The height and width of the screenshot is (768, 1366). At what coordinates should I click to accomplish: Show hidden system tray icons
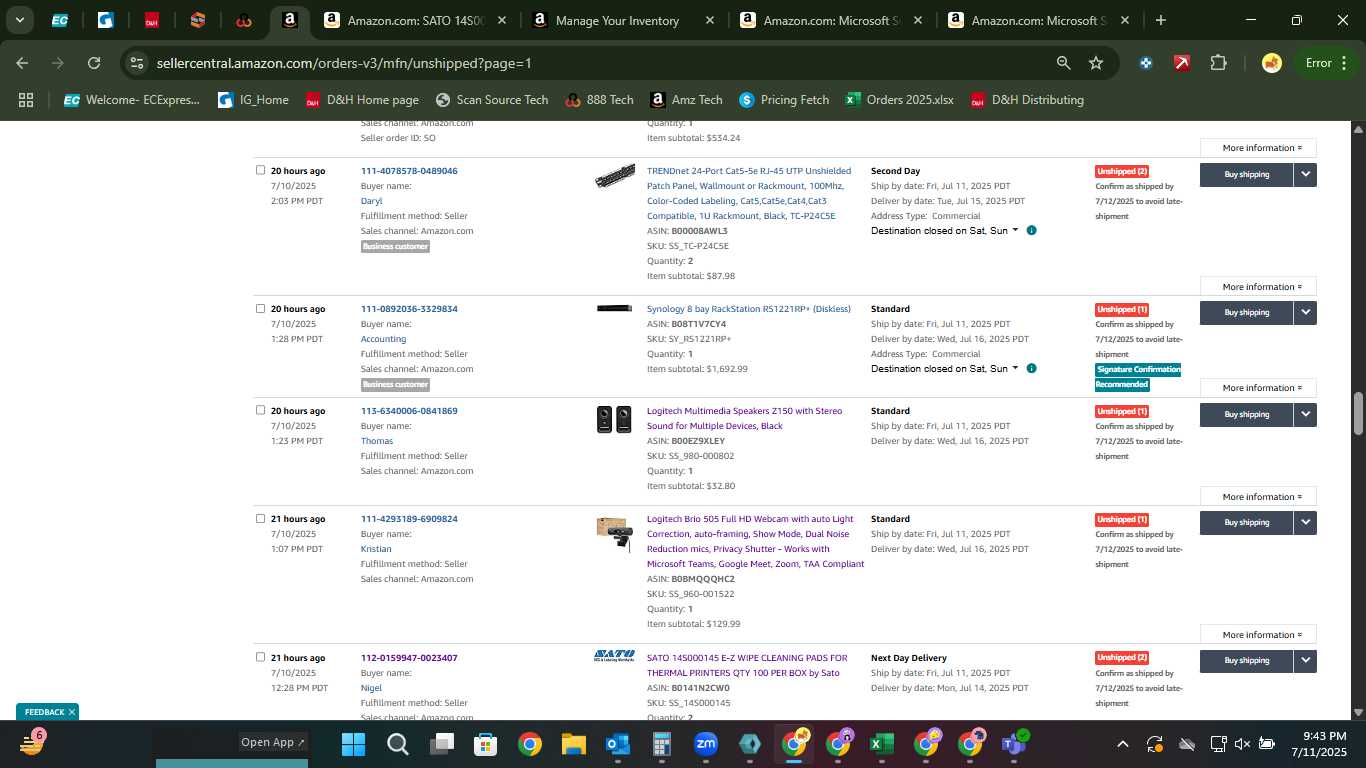tap(1122, 744)
